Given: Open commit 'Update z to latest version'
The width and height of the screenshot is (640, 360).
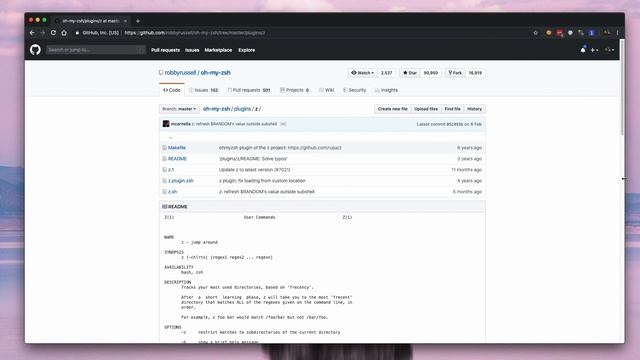Looking at the screenshot, I should 255,169.
